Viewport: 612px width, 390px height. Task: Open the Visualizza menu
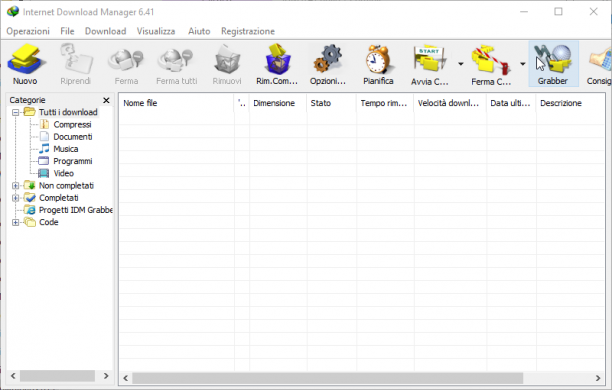click(x=156, y=31)
